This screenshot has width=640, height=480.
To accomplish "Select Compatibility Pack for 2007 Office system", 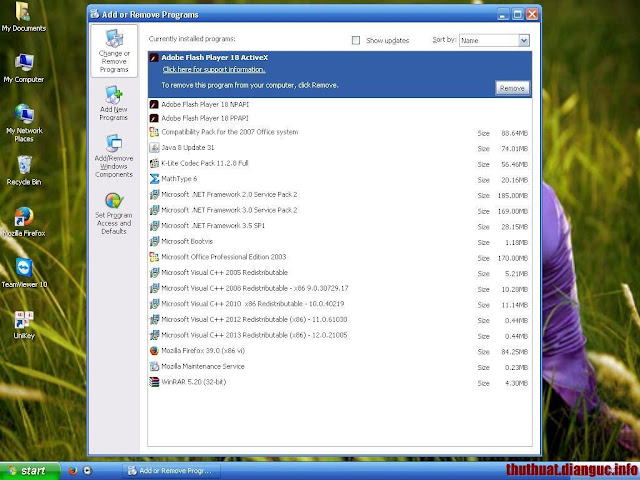I will pos(340,132).
